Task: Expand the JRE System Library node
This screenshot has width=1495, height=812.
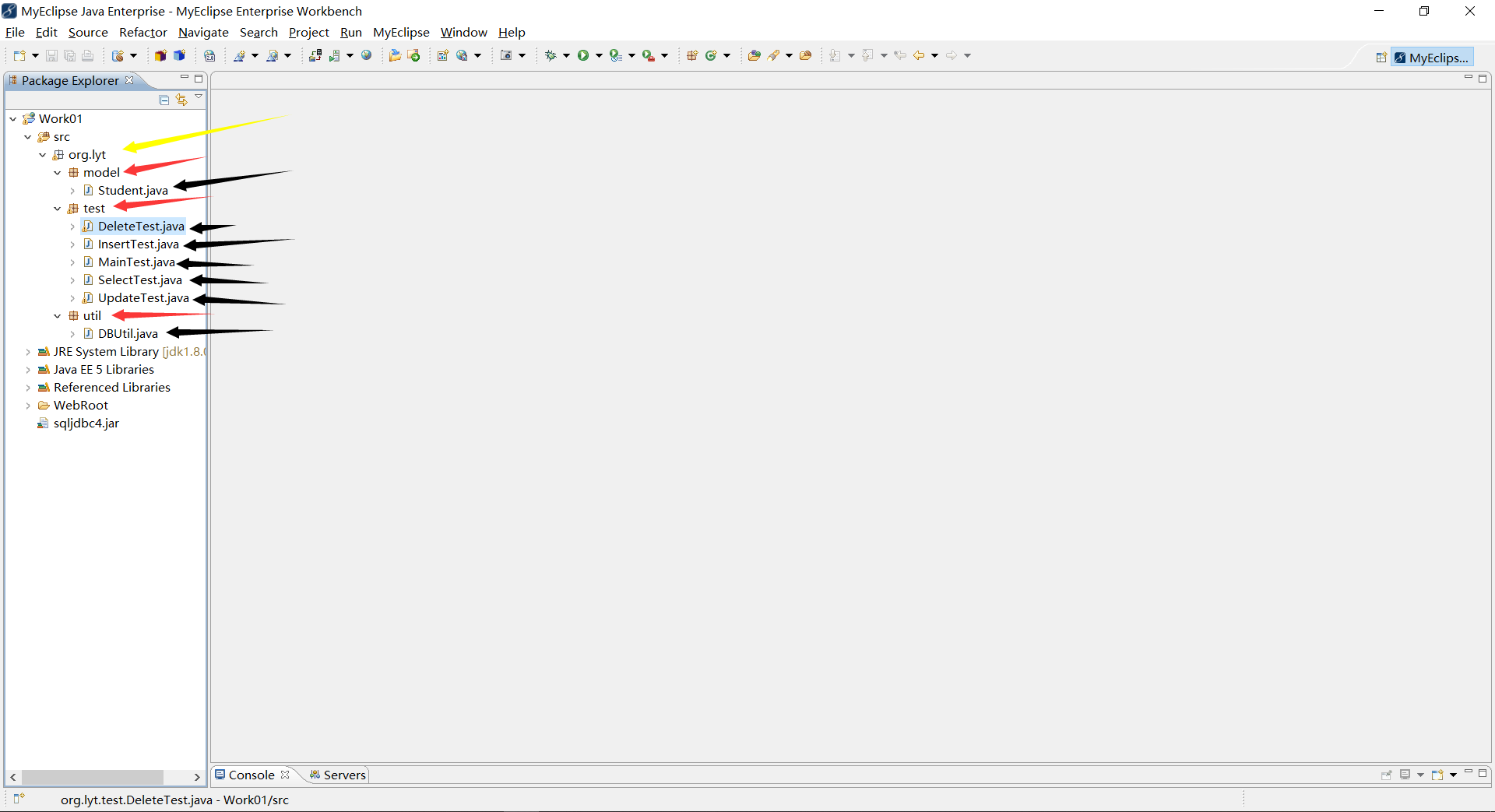Action: tap(28, 352)
